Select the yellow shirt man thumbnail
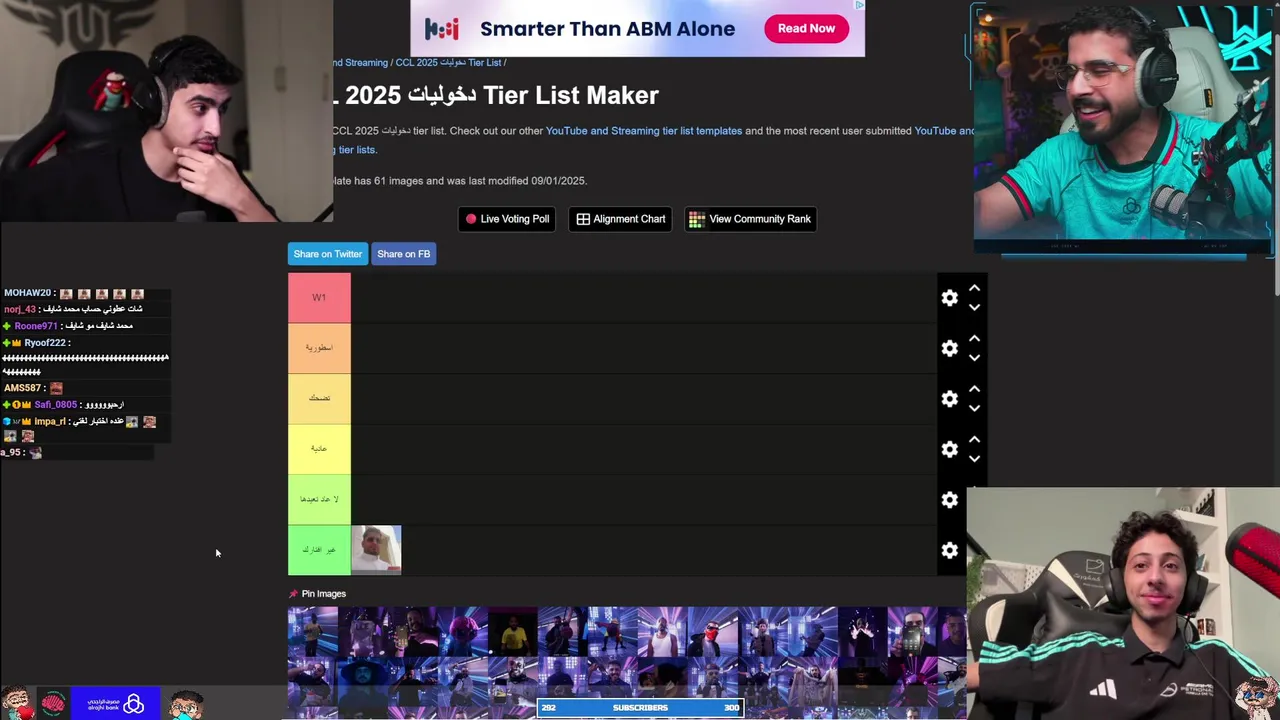 513,632
